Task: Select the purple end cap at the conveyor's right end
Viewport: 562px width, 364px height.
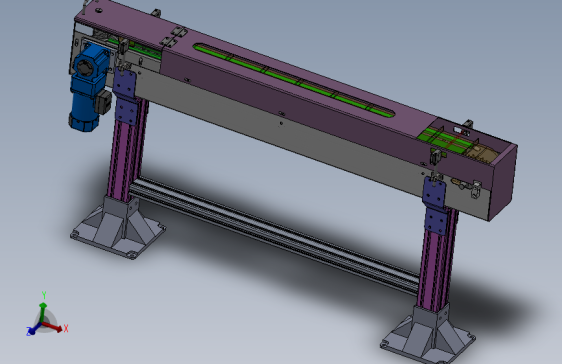Action: [502, 183]
